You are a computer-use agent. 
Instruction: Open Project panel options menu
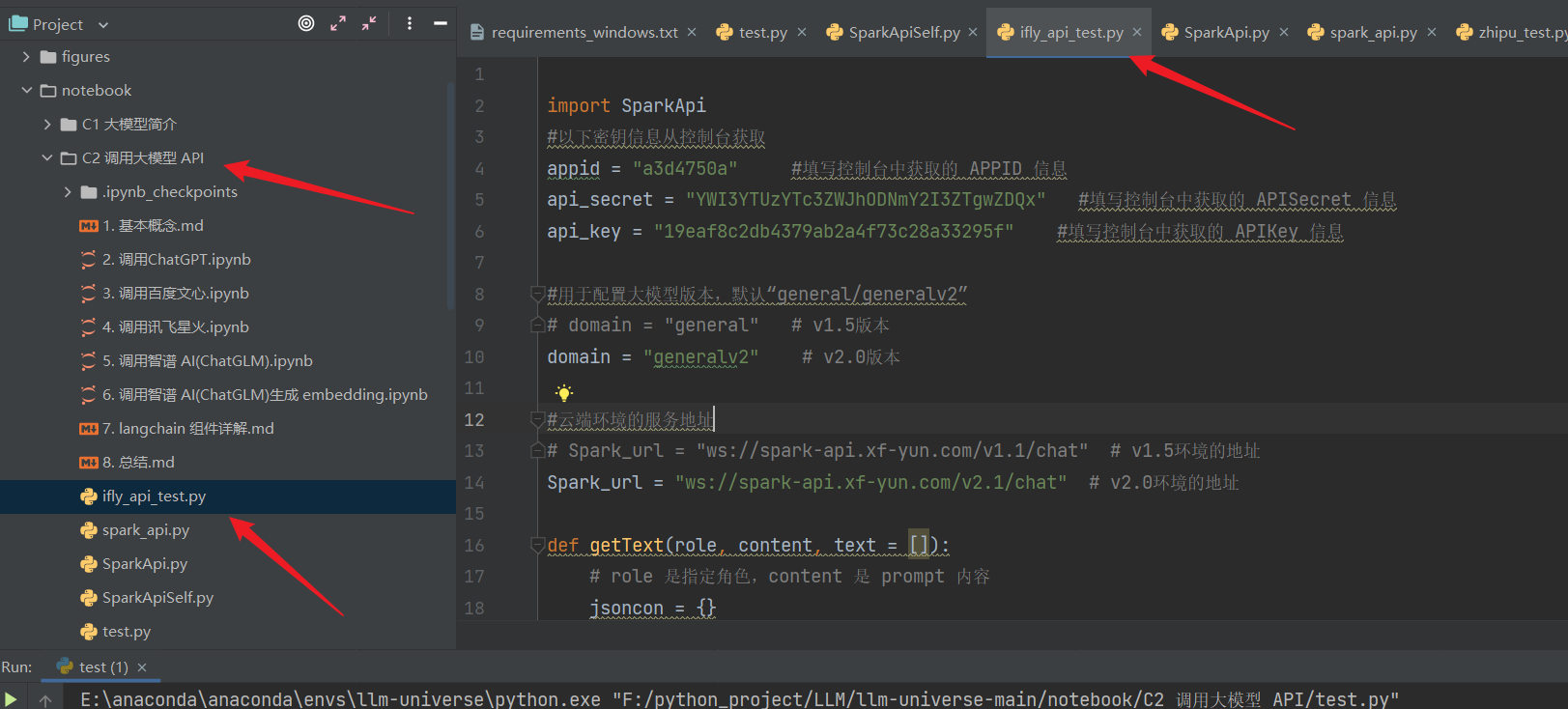click(410, 23)
